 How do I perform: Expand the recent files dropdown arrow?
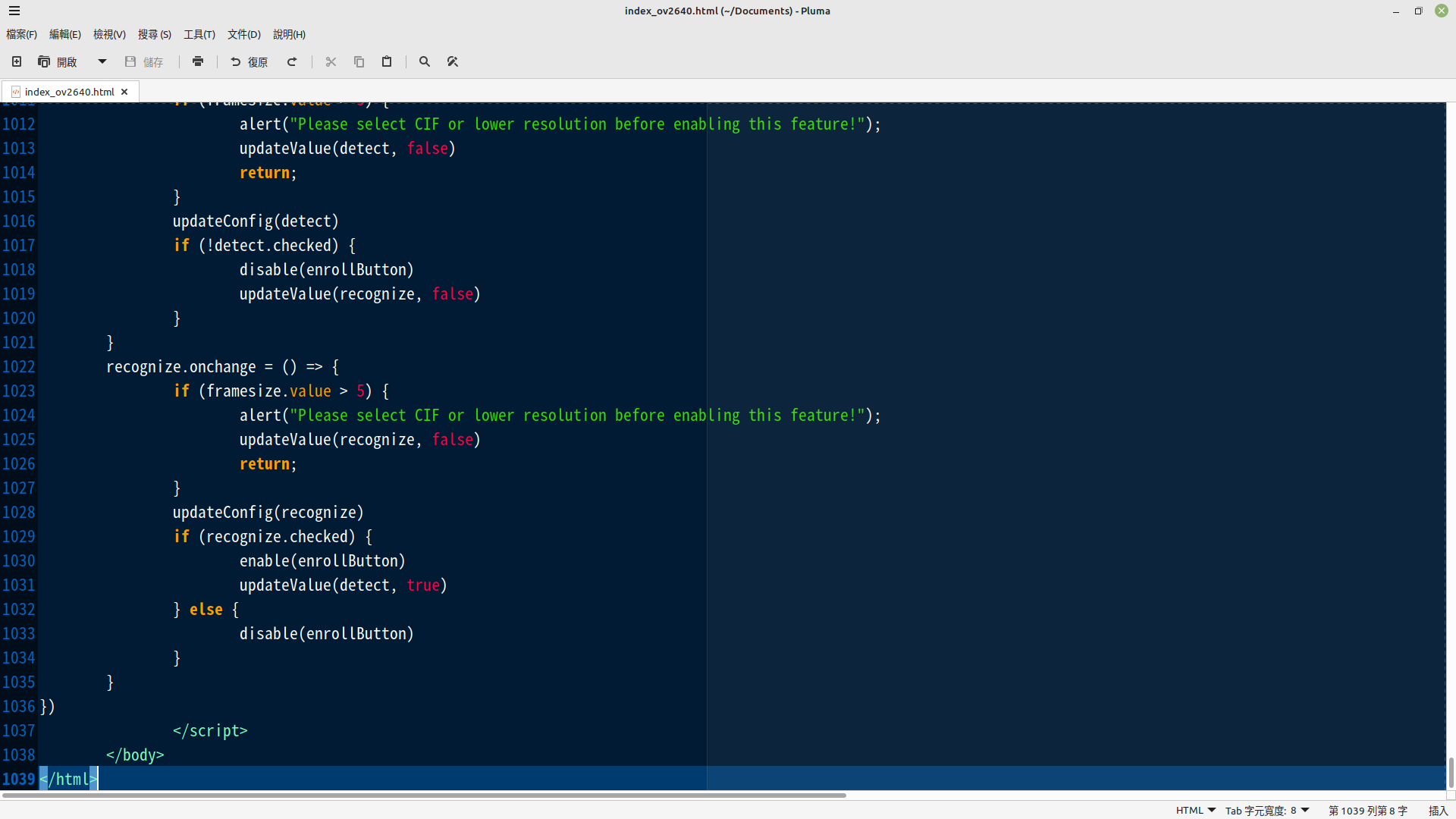102,61
